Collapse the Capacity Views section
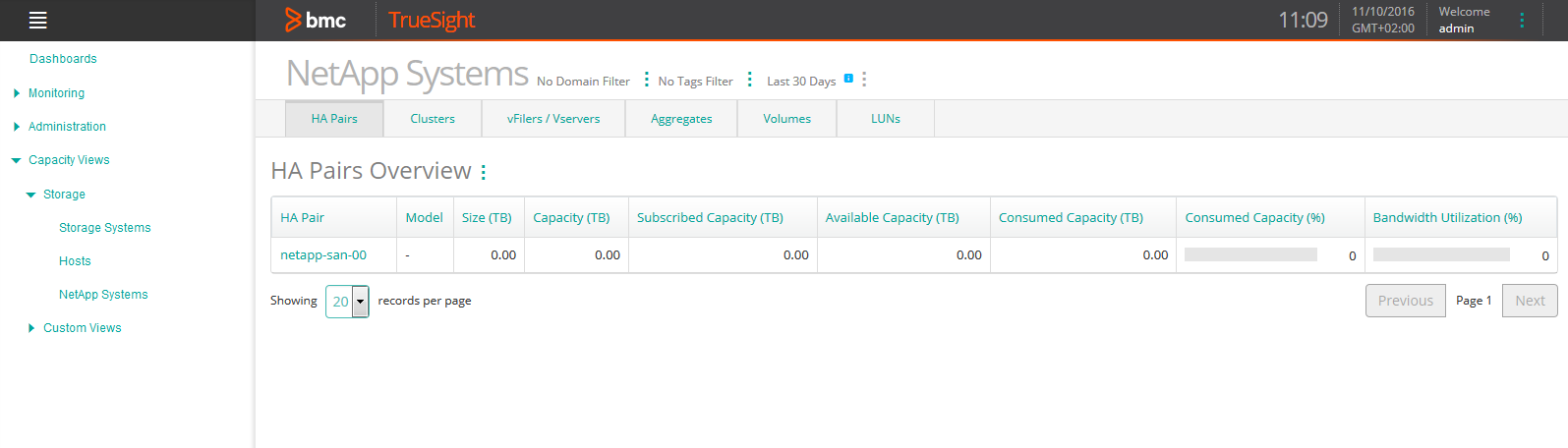 [x=16, y=160]
